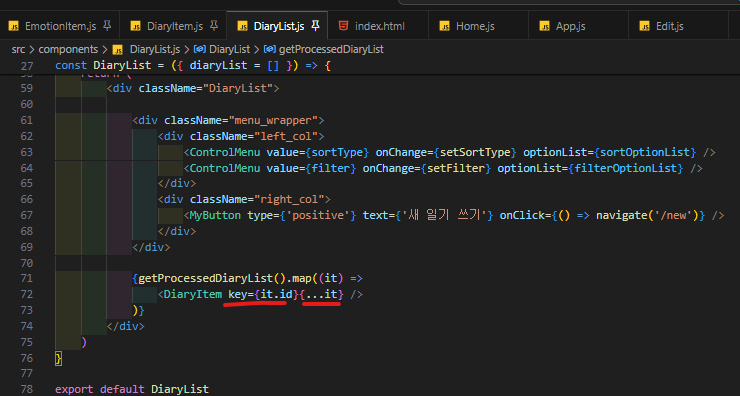Click line number 72 in gutter
The width and height of the screenshot is (740, 396).
click(27, 295)
